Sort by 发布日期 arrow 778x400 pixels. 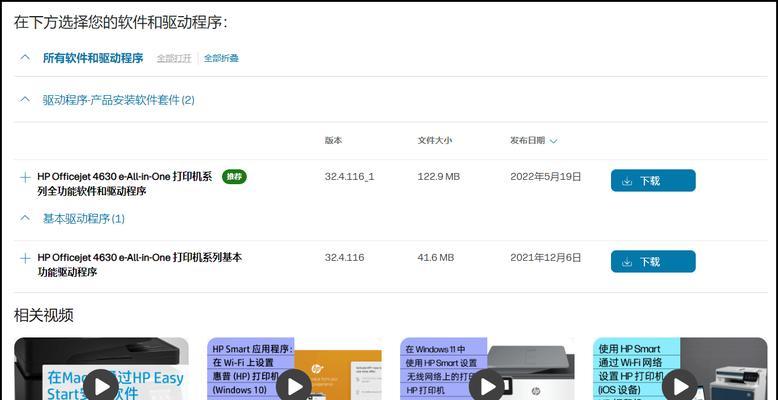click(x=554, y=141)
